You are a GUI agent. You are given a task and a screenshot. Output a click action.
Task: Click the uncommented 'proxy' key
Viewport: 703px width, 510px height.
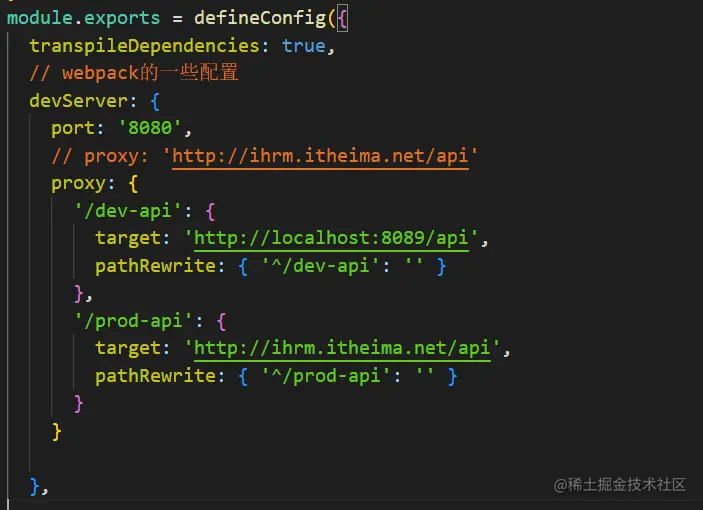click(x=78, y=184)
